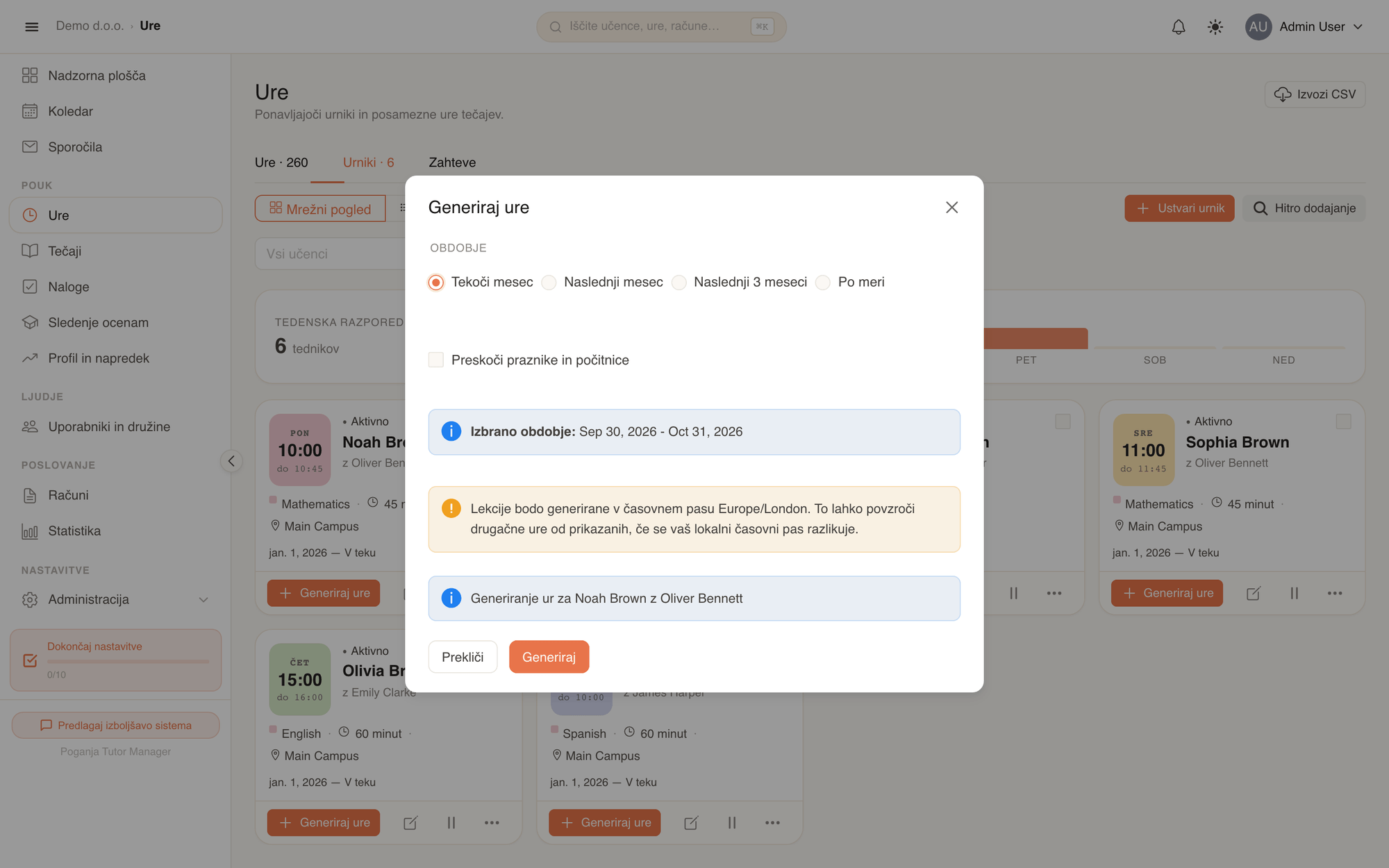The height and width of the screenshot is (868, 1389).
Task: Click Predlagaj izboljšavo sistema button
Action: (x=115, y=726)
